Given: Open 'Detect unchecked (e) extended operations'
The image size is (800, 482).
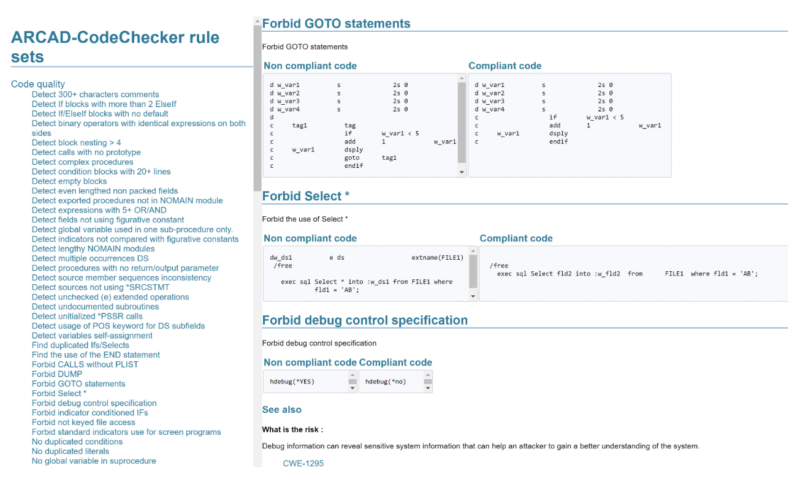Looking at the screenshot, I should click(110, 297).
